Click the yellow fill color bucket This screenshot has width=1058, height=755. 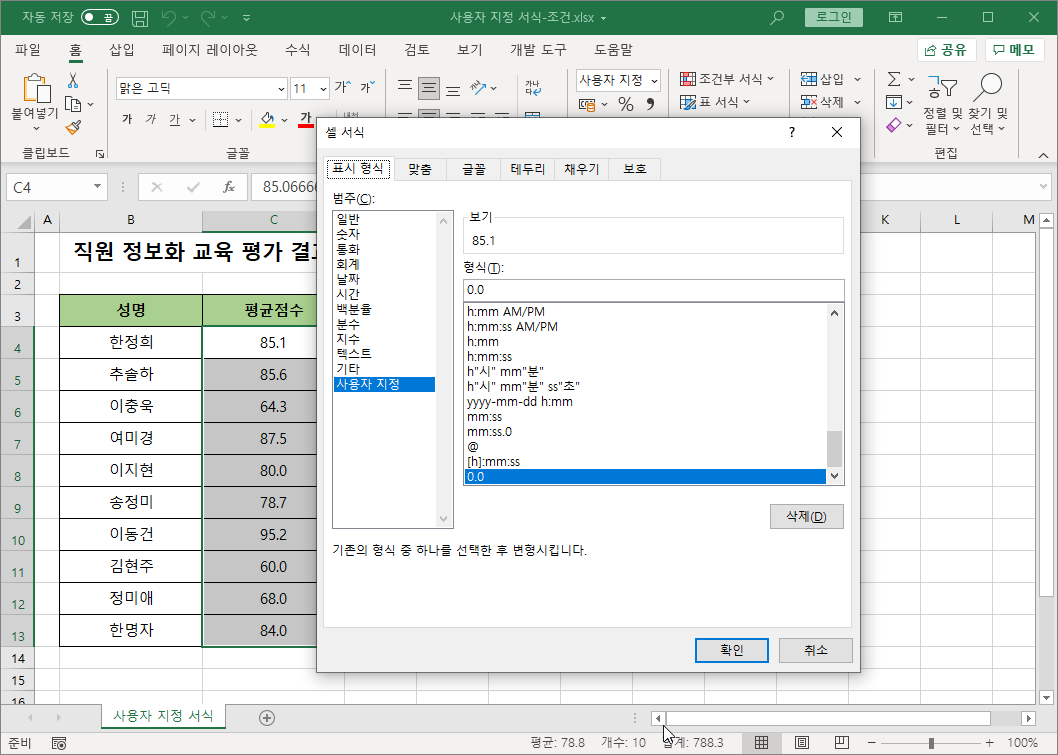pos(267,119)
